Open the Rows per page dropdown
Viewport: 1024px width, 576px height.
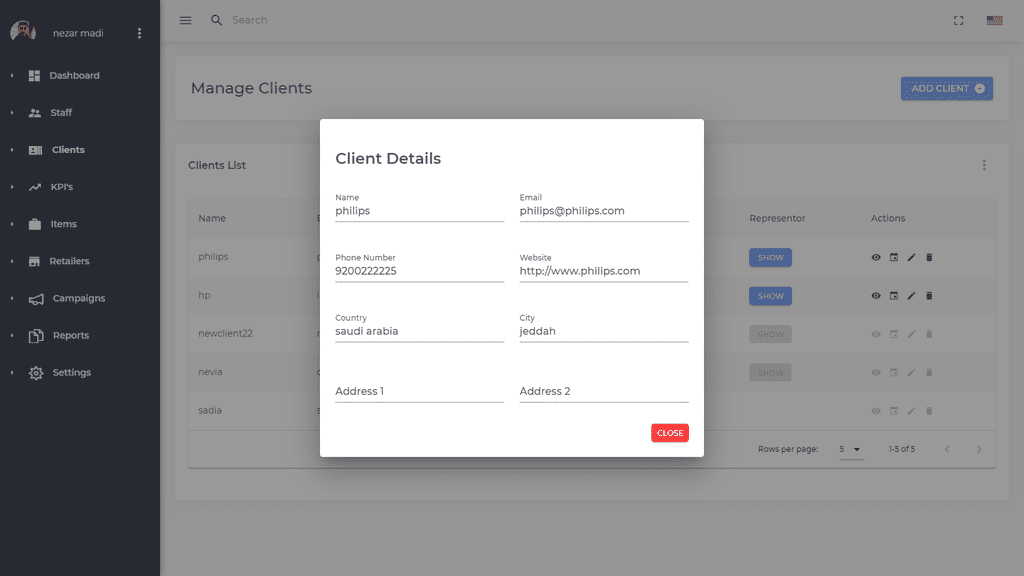(x=850, y=449)
